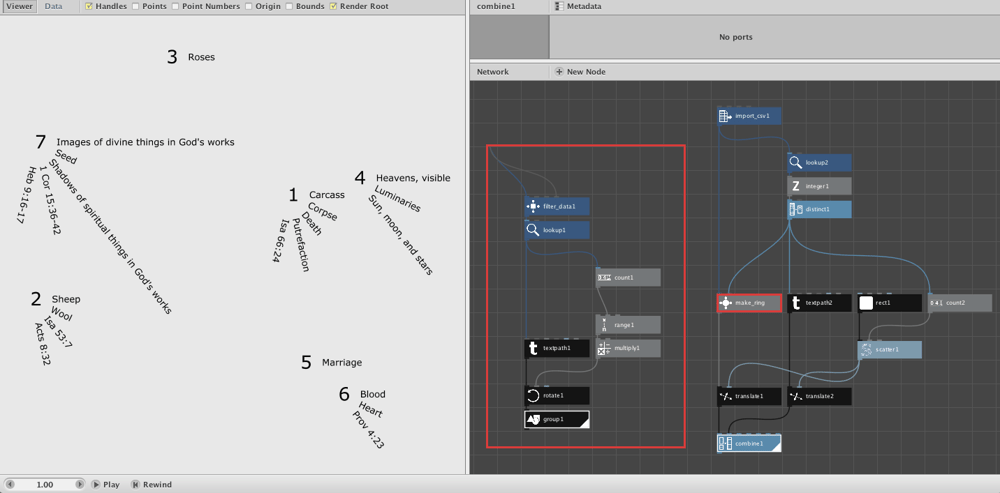Screen dimensions: 1000x493
Task: Click the distinct1 node icon
Action: point(795,209)
